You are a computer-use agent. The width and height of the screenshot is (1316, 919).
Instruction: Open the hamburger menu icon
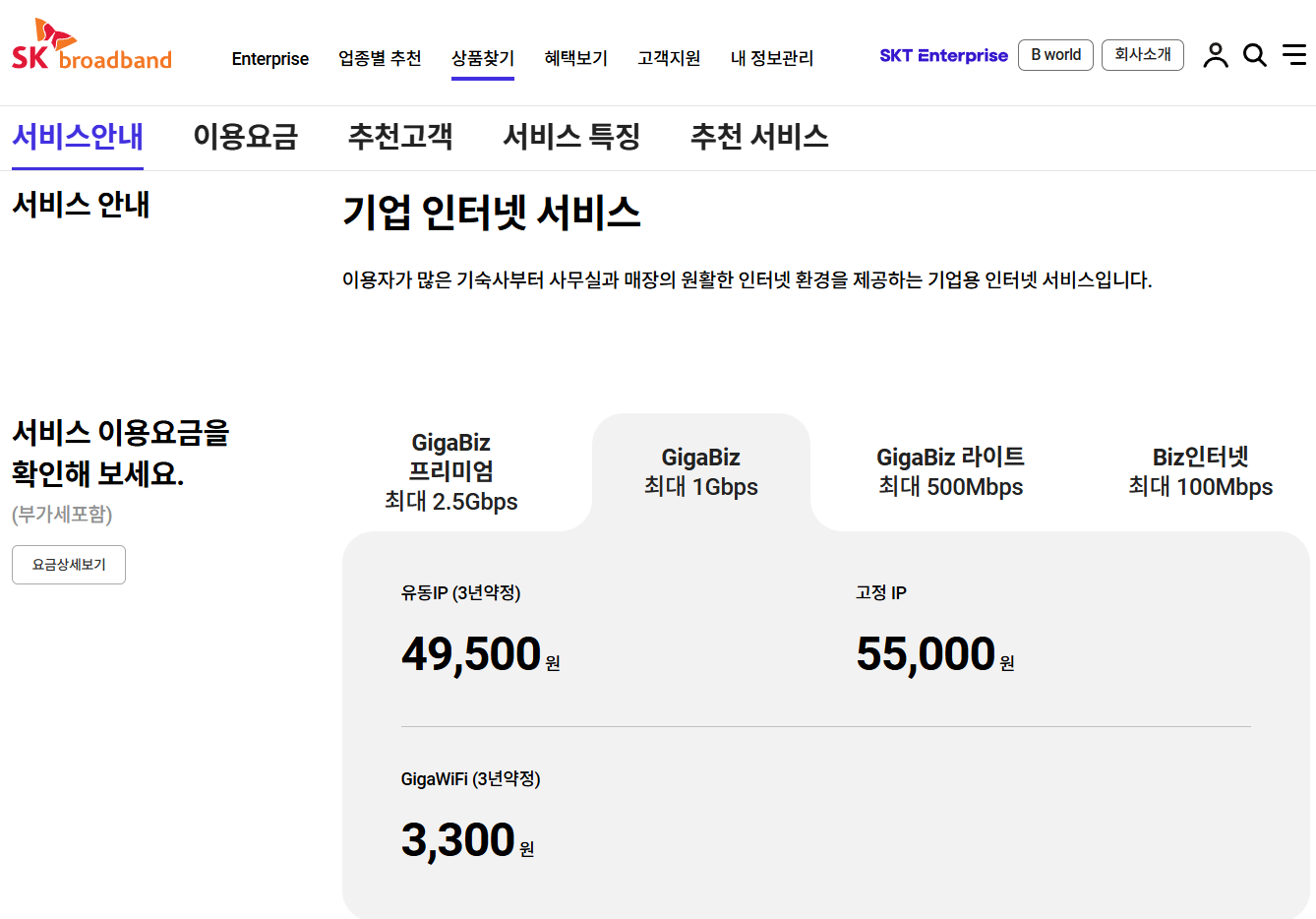click(1294, 54)
